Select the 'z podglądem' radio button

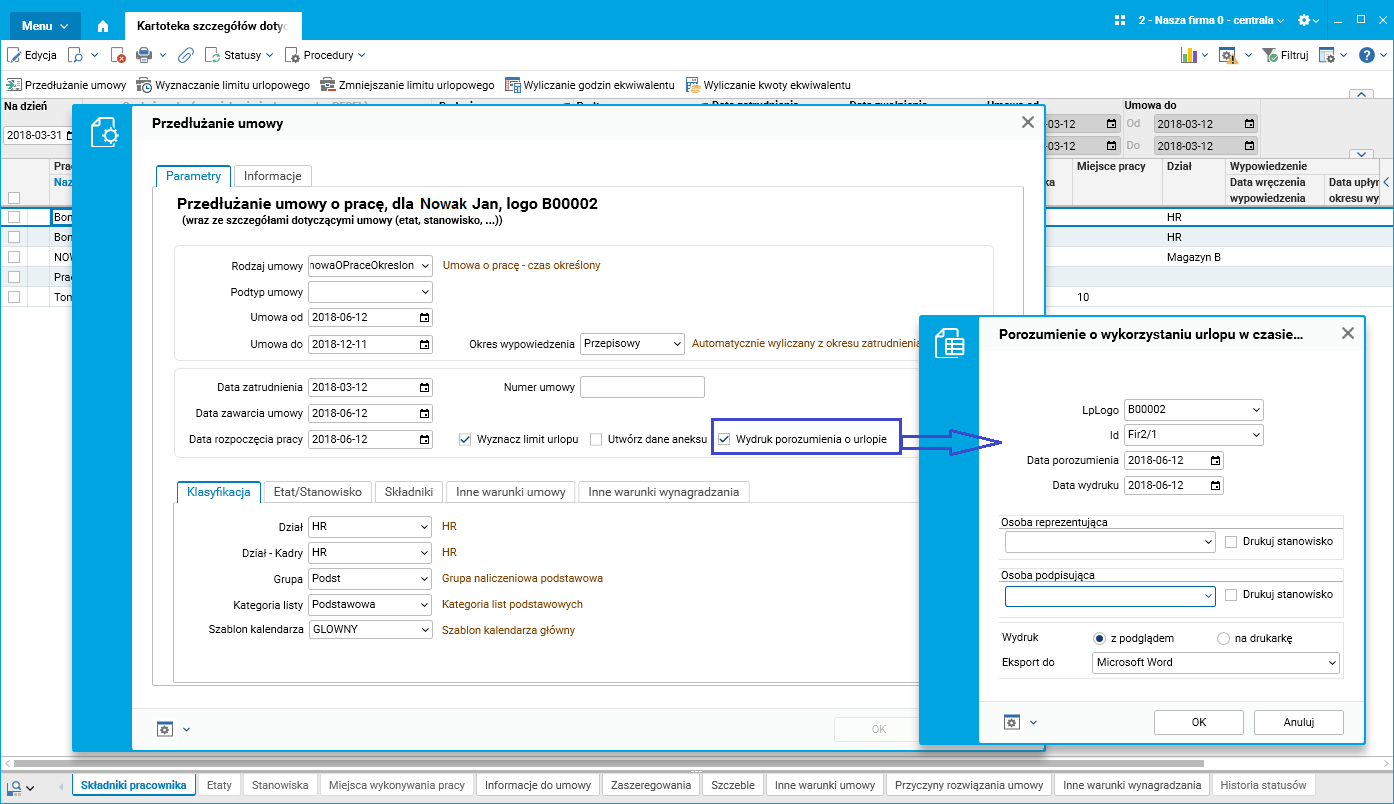(x=1100, y=638)
